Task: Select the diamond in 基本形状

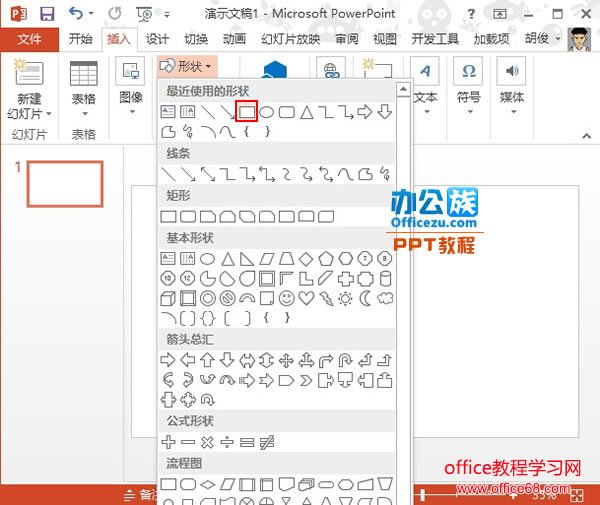Action: (306, 259)
